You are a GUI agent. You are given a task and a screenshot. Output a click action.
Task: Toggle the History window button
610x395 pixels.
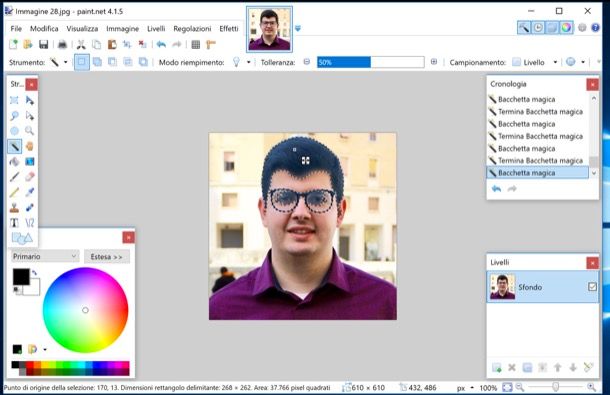pyautogui.click(x=538, y=28)
